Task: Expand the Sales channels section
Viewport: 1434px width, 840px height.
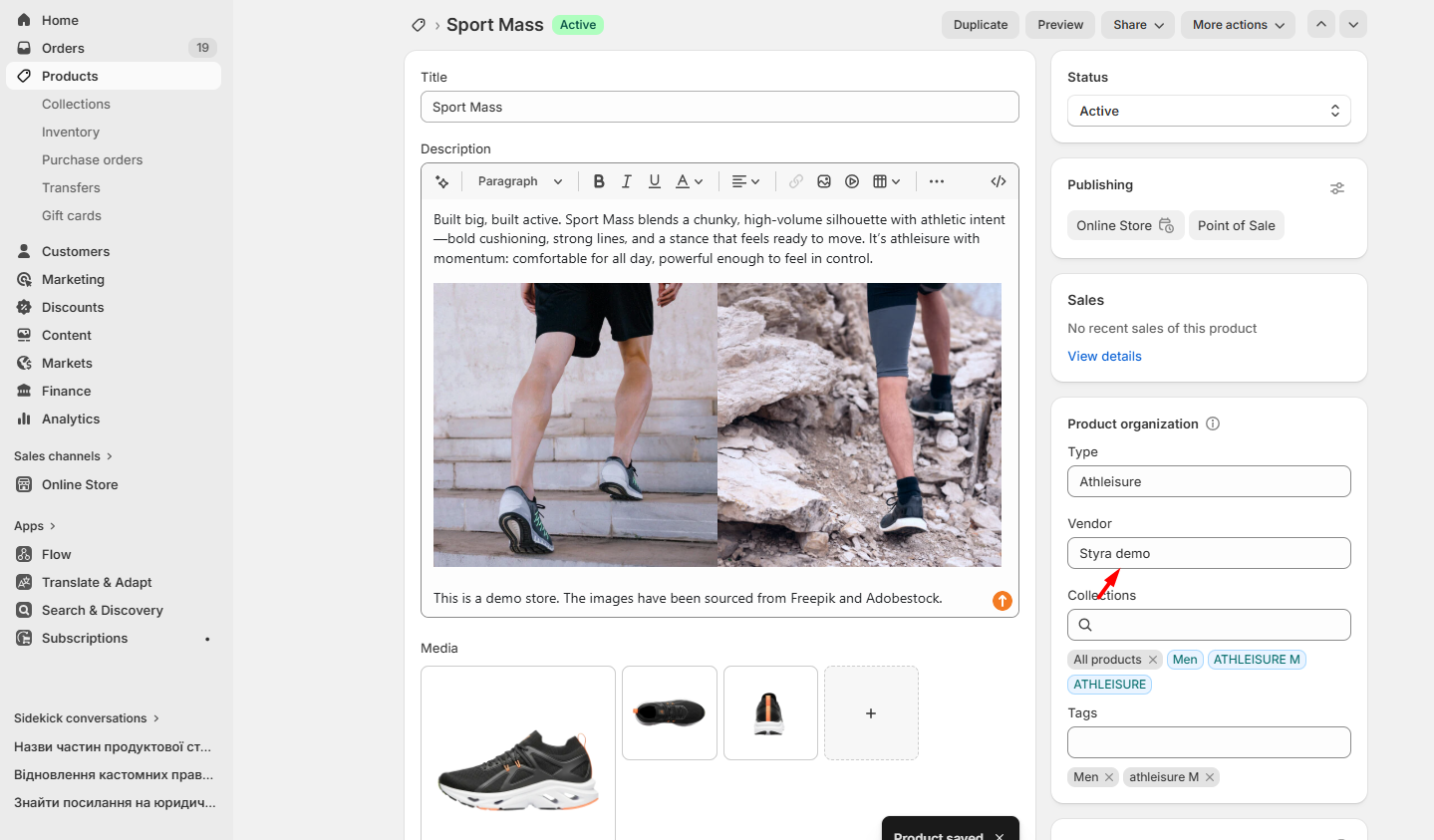Action: coord(63,456)
